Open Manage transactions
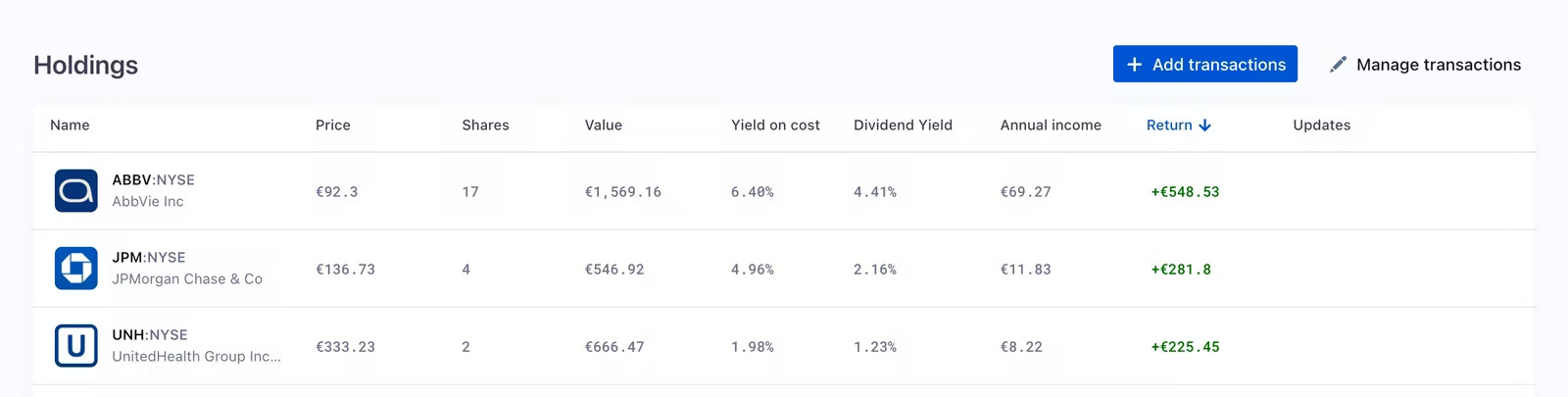 [x=1438, y=65]
